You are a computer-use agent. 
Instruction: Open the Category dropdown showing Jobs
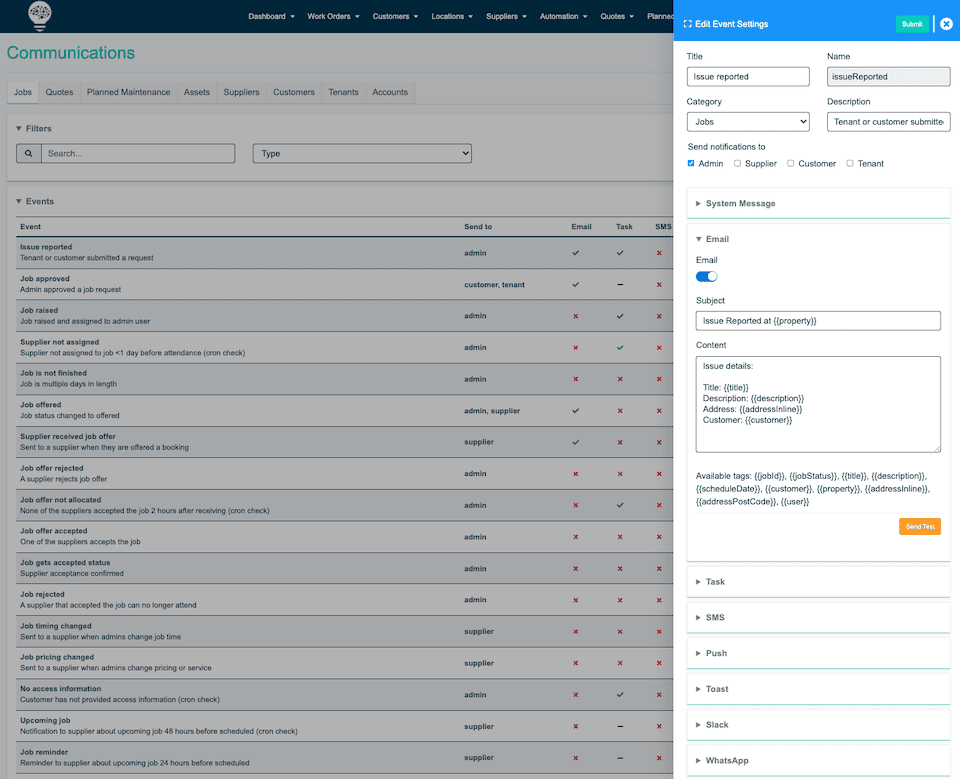748,120
